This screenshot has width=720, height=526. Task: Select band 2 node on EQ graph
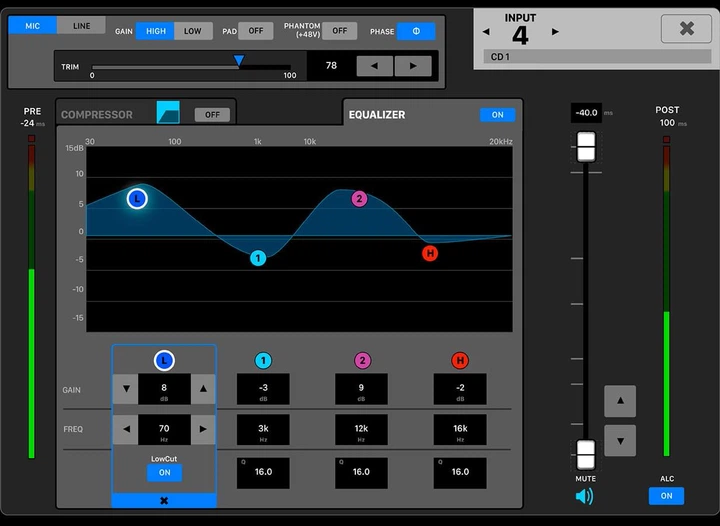(x=360, y=199)
